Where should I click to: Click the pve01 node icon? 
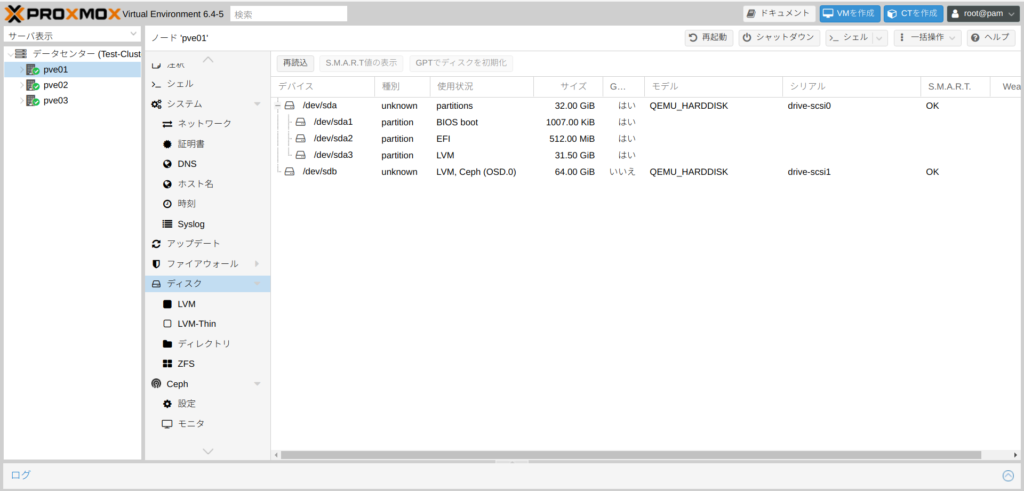(33, 69)
